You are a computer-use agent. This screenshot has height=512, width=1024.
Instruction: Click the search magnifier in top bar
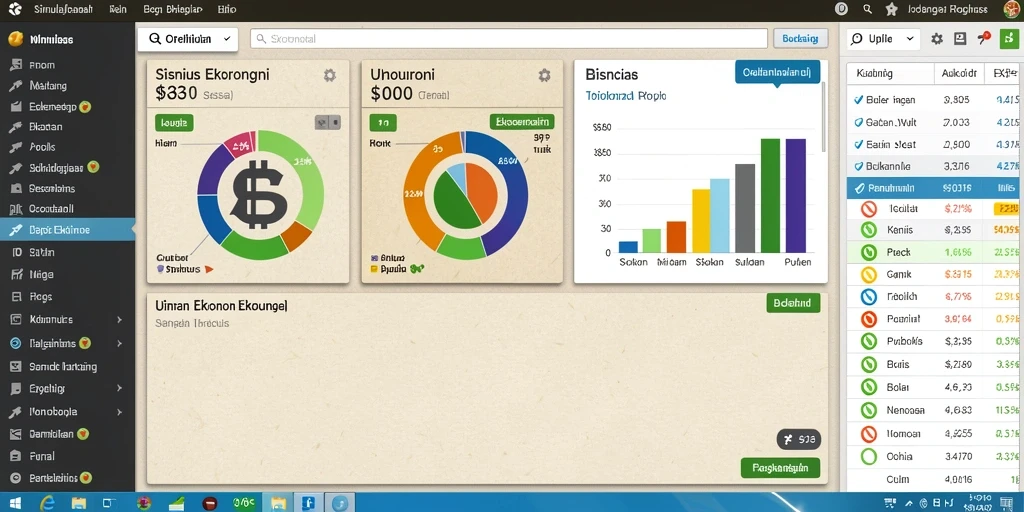click(867, 9)
